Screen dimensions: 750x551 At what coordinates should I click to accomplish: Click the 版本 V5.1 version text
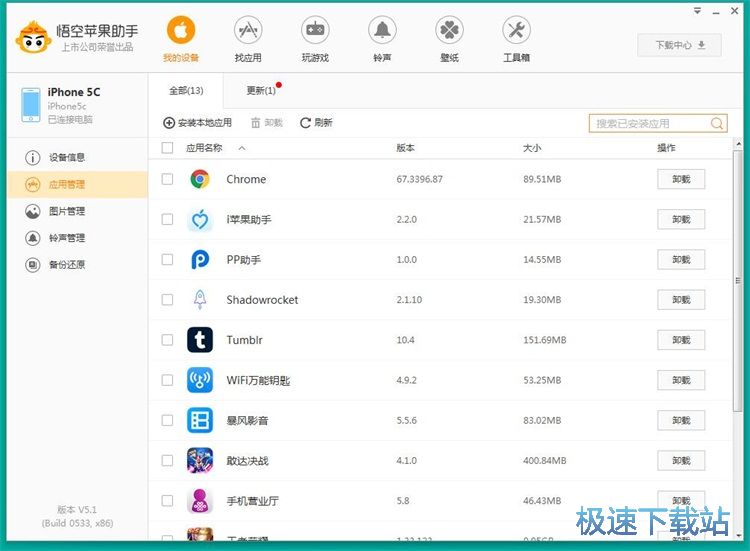point(77,509)
